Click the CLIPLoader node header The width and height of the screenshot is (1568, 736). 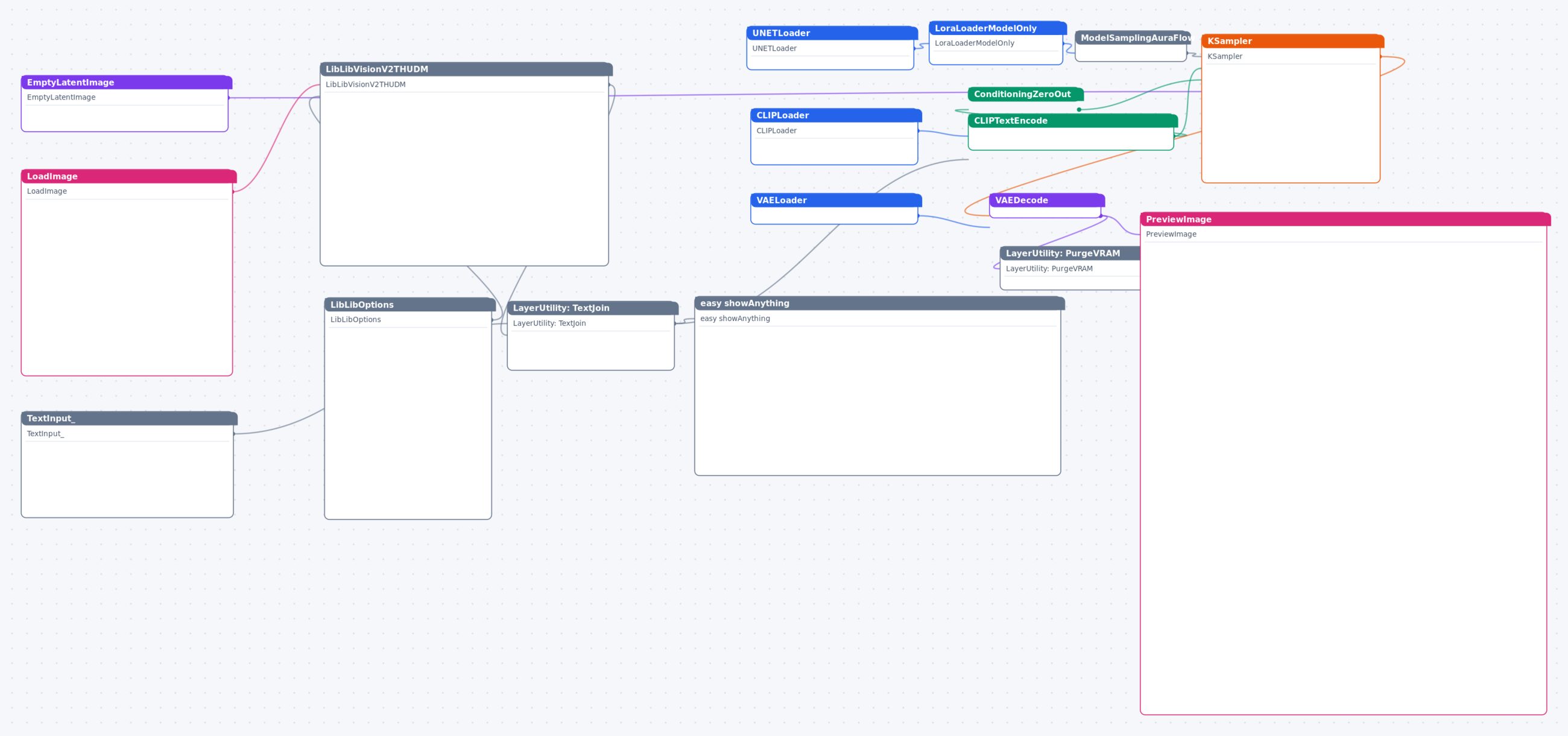[836, 115]
